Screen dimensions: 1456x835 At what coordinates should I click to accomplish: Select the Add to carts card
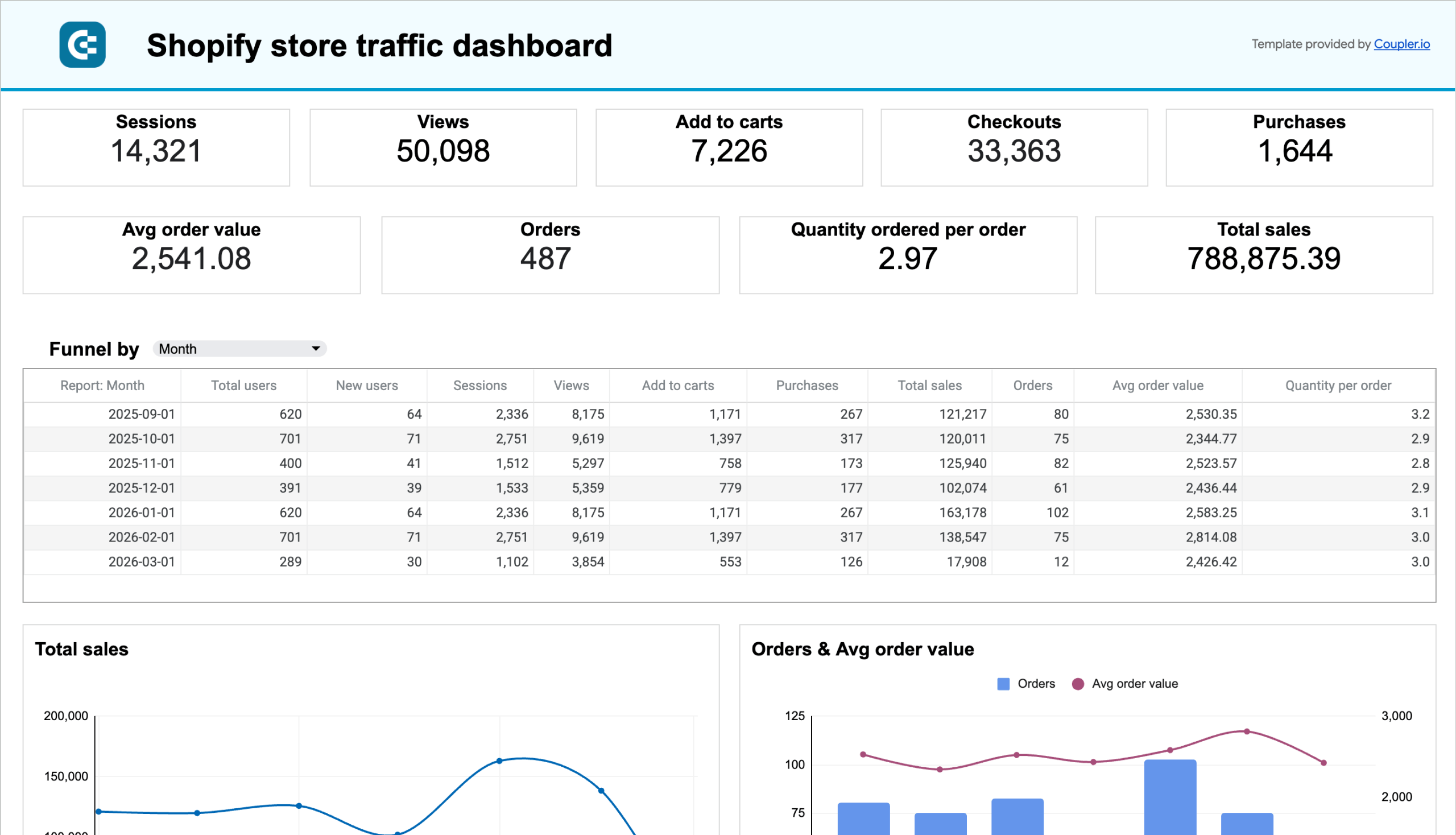tap(729, 147)
